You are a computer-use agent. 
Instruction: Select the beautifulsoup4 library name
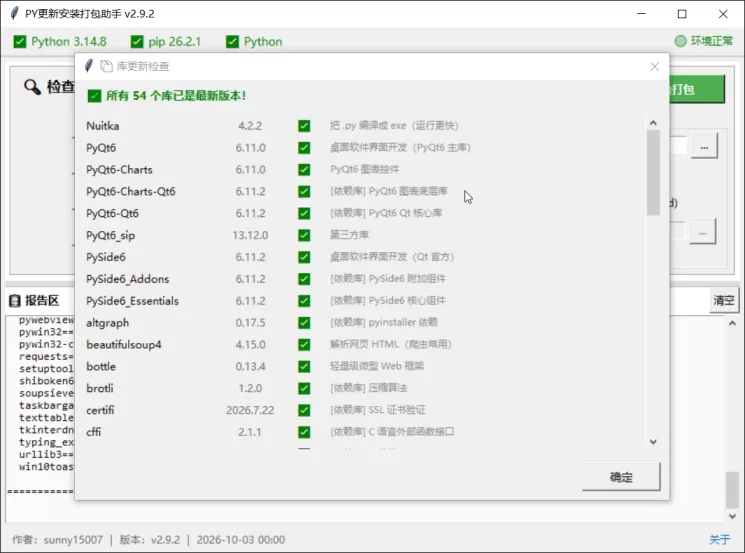pos(124,344)
